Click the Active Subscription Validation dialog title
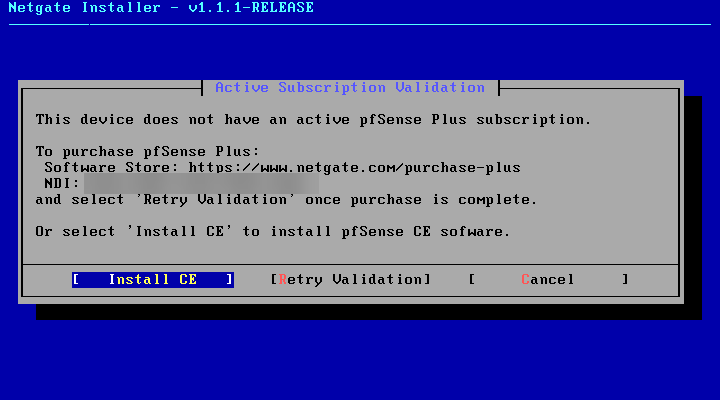 click(350, 87)
